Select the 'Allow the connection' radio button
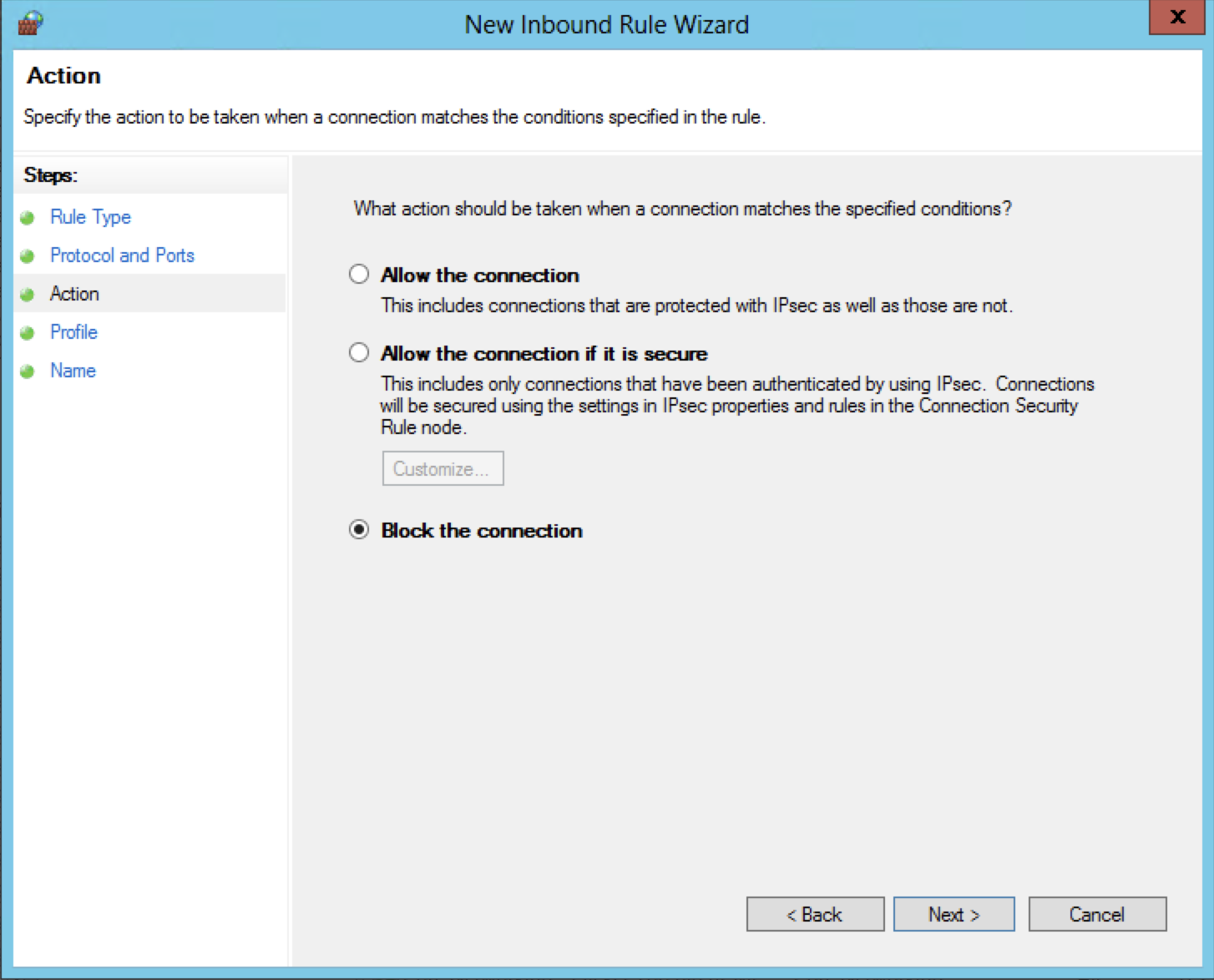This screenshot has height=980, width=1214. (x=359, y=275)
